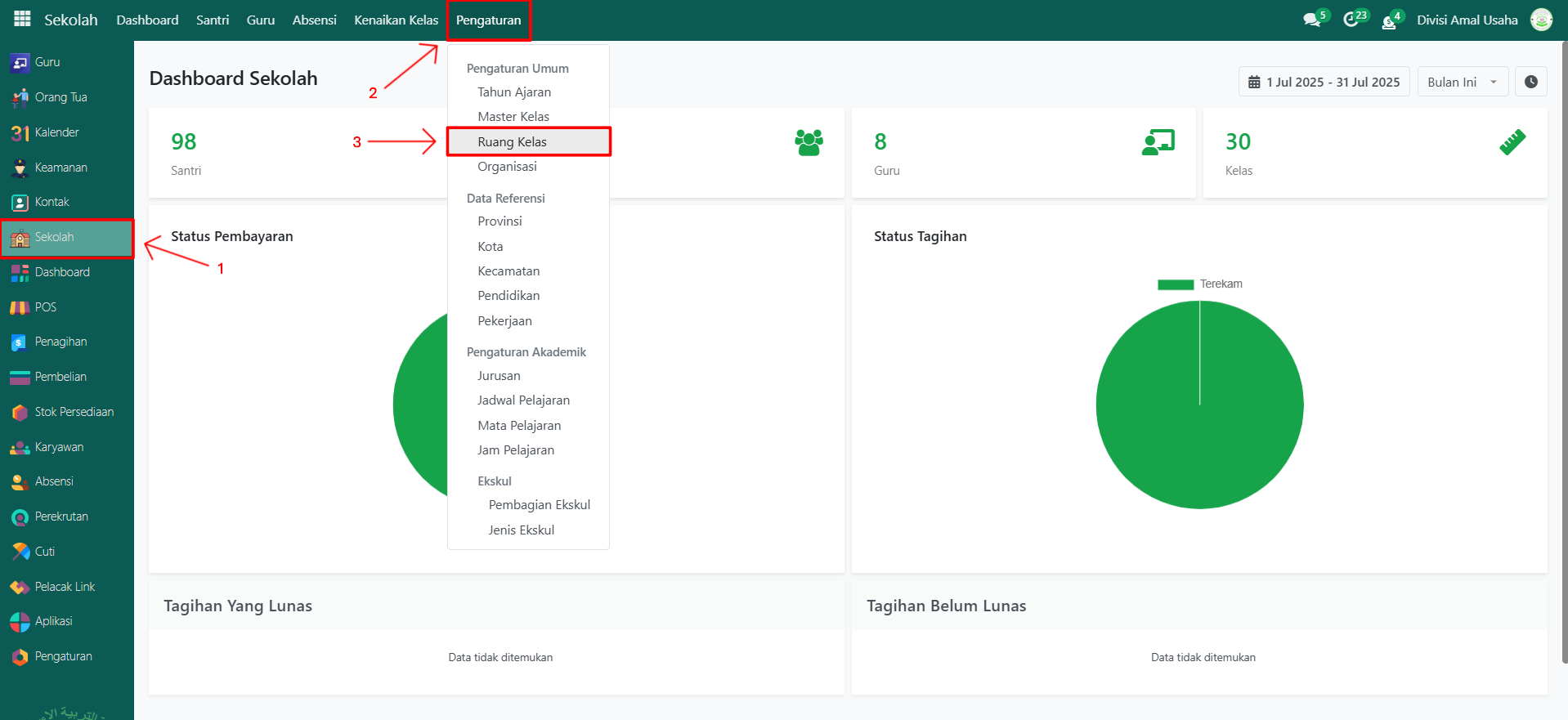Open the POS app in sidebar
The height and width of the screenshot is (720, 1568).
point(45,307)
